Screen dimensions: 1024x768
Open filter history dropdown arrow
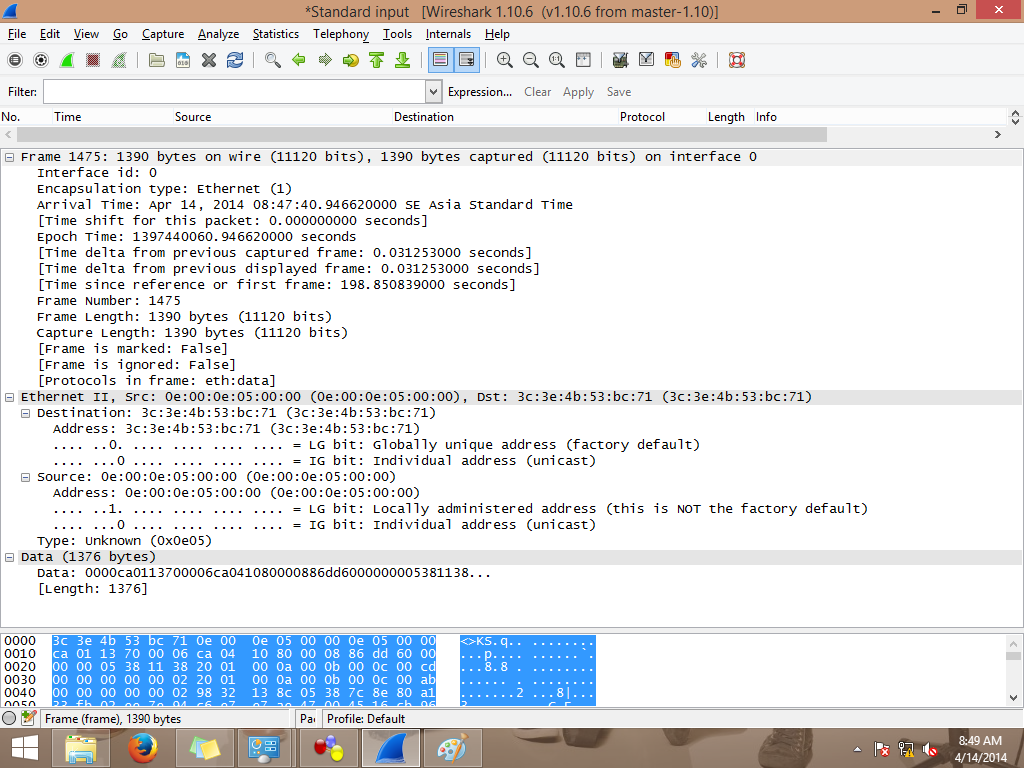[x=434, y=92]
